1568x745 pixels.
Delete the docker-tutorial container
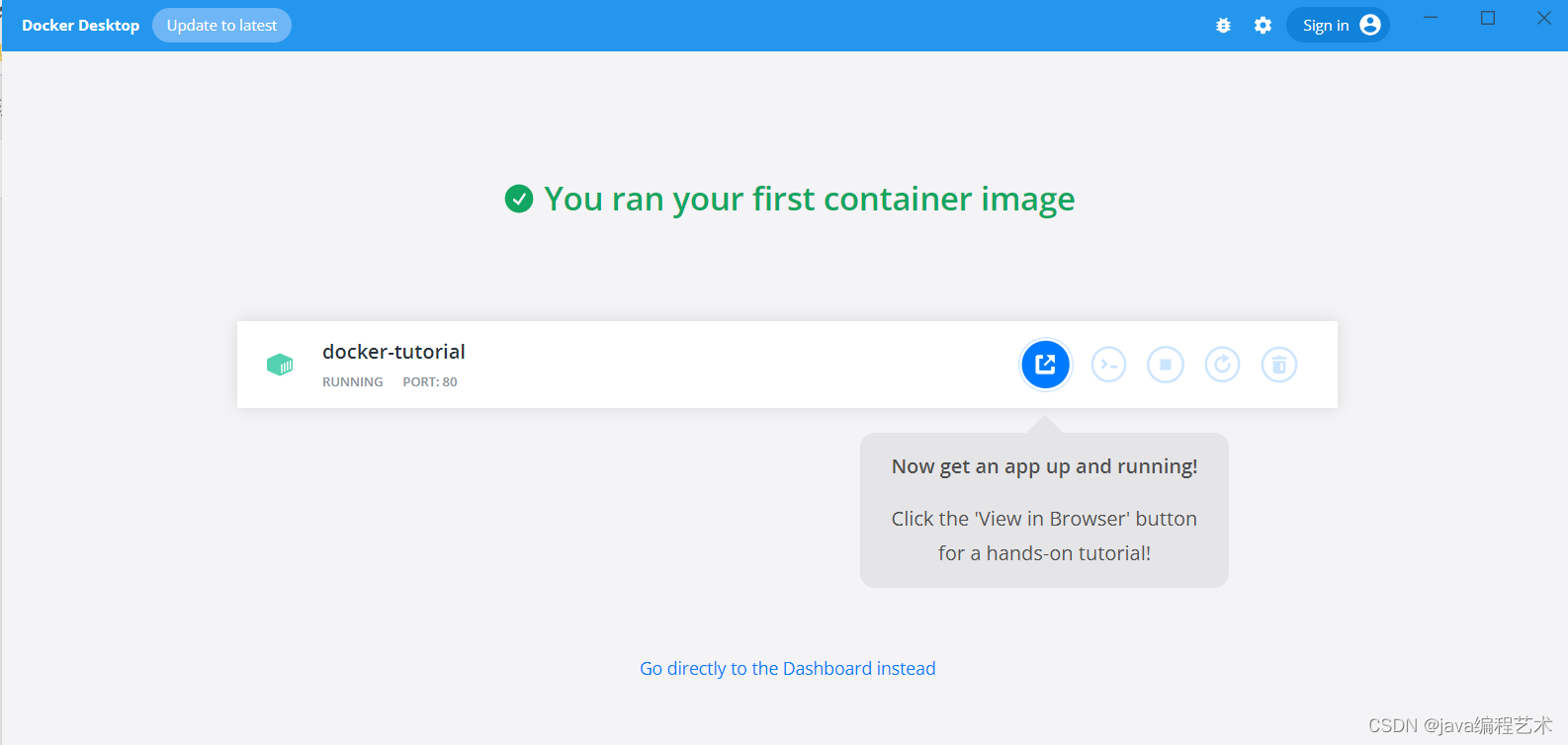pyautogui.click(x=1279, y=365)
